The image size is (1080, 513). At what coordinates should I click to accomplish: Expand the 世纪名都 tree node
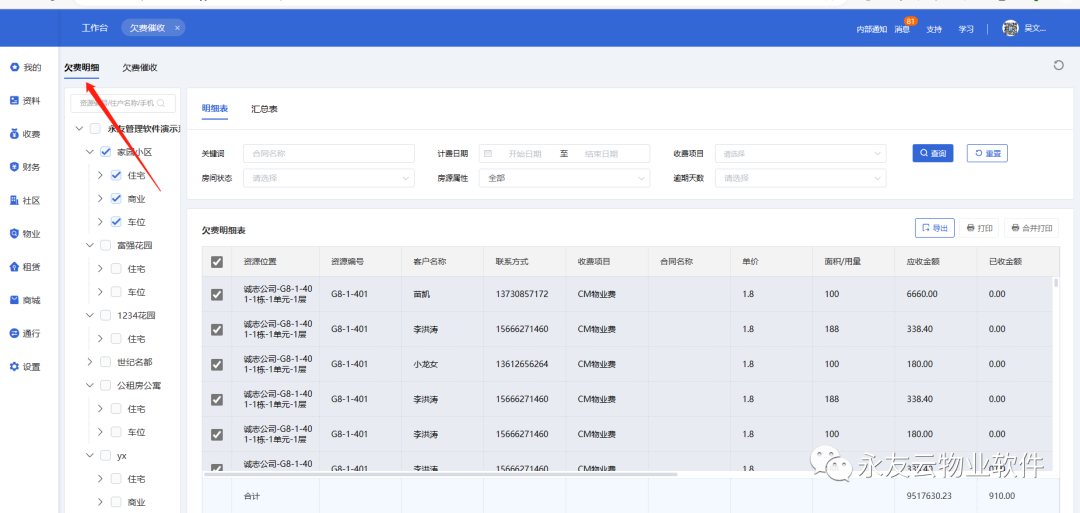[x=90, y=362]
